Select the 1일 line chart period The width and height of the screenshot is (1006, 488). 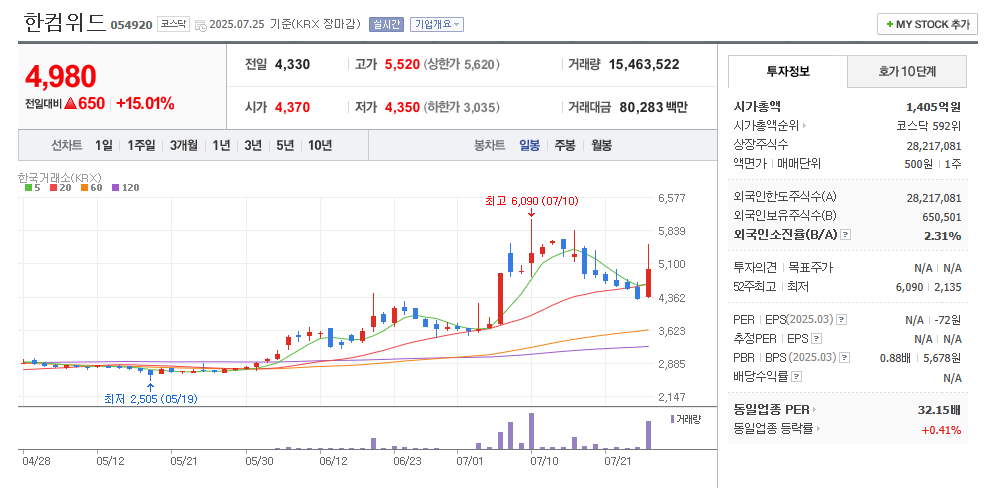(103, 146)
